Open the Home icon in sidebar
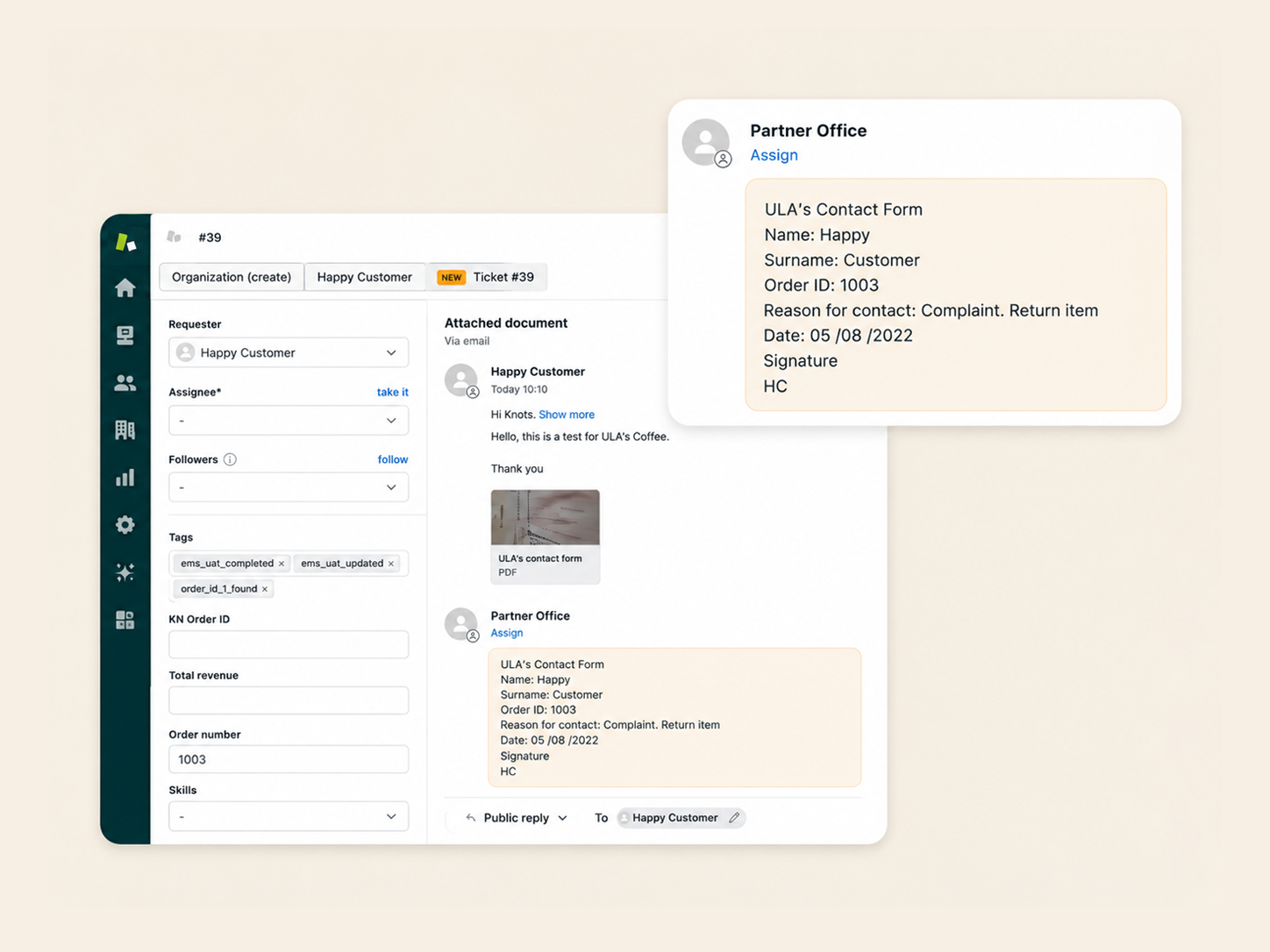 pos(125,288)
